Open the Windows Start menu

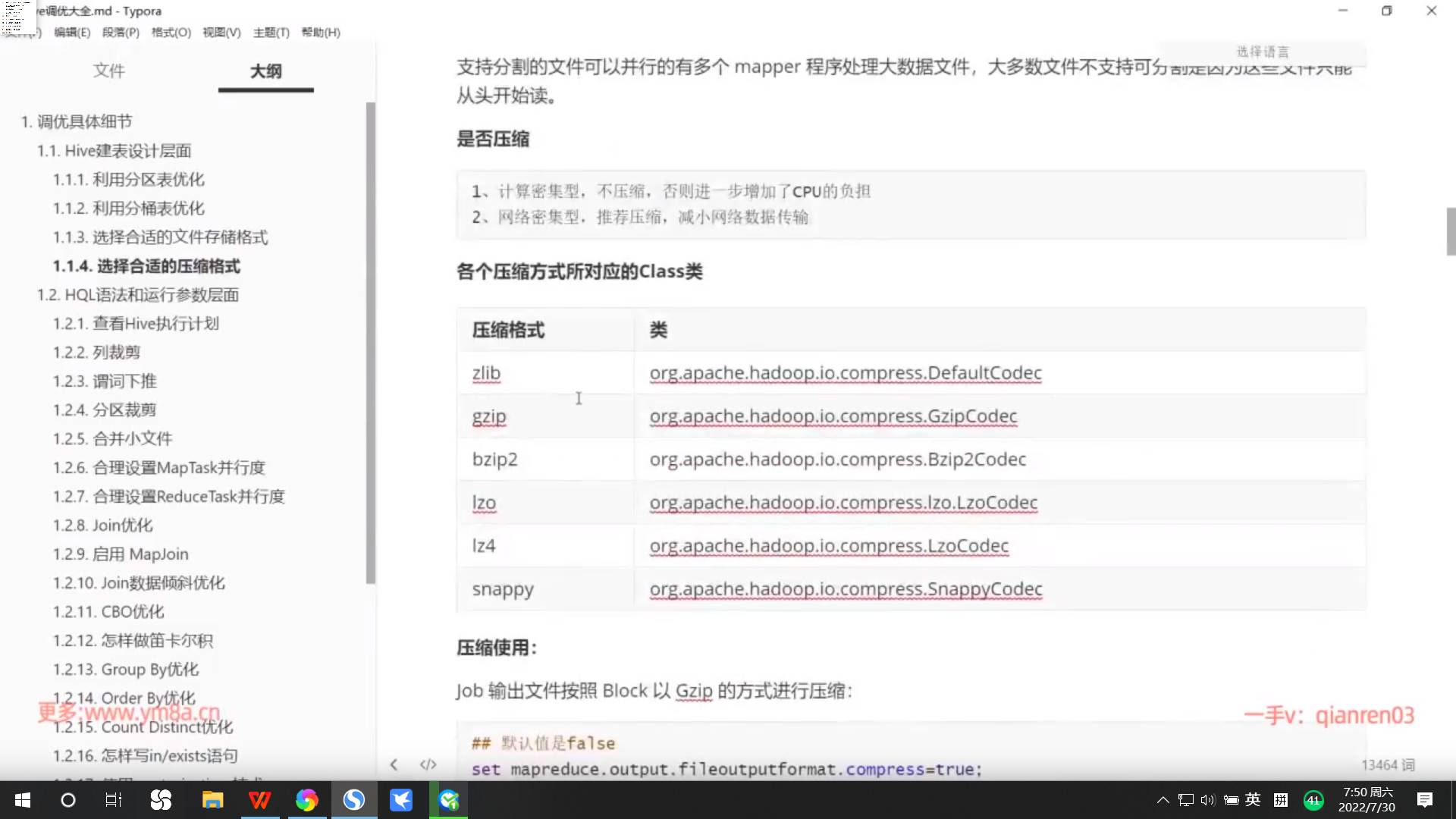point(23,800)
